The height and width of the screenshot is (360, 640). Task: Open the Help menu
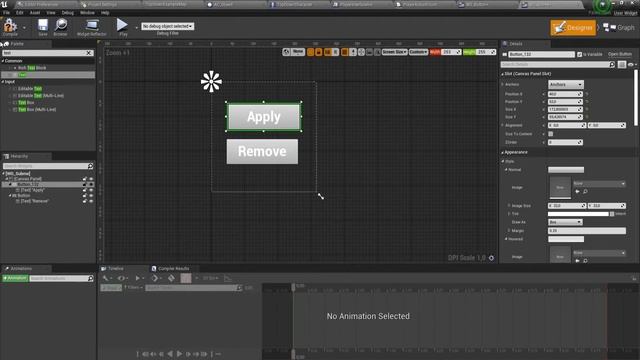pyautogui.click(x=105, y=13)
